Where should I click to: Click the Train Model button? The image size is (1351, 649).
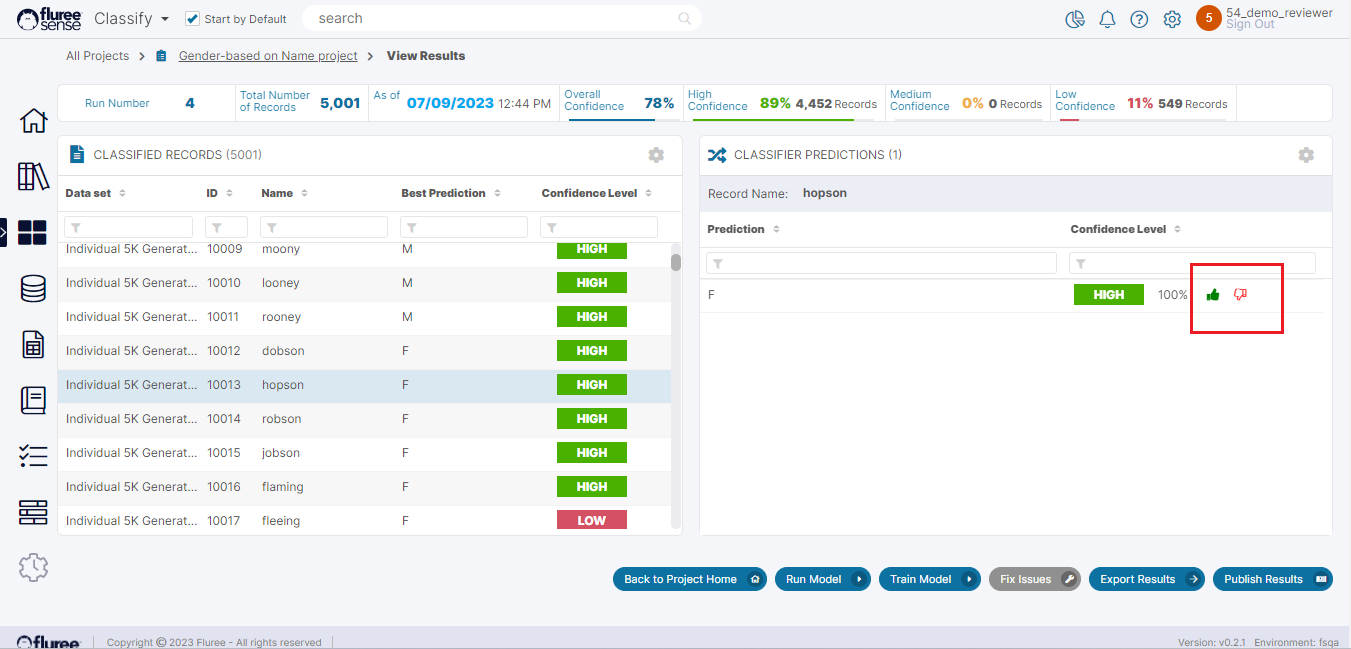click(x=929, y=579)
